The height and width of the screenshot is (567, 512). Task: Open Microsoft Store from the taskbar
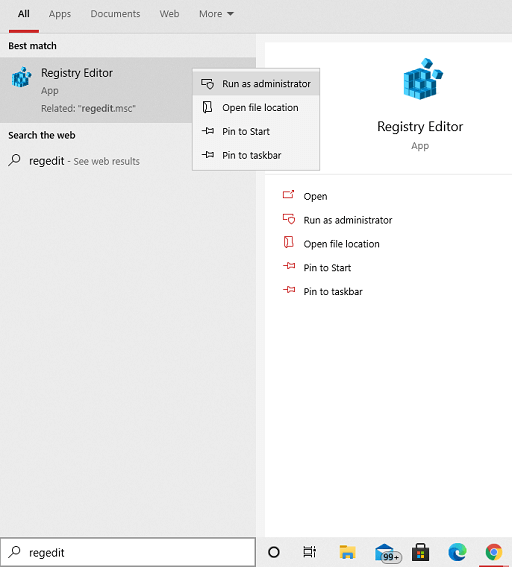click(421, 552)
